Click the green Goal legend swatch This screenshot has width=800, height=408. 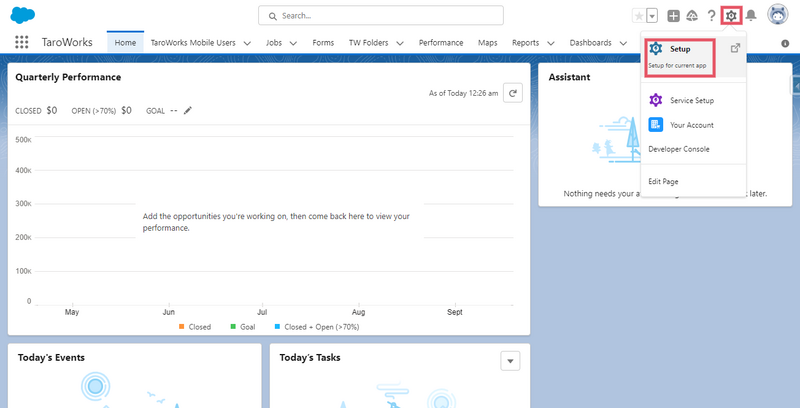coord(233,326)
